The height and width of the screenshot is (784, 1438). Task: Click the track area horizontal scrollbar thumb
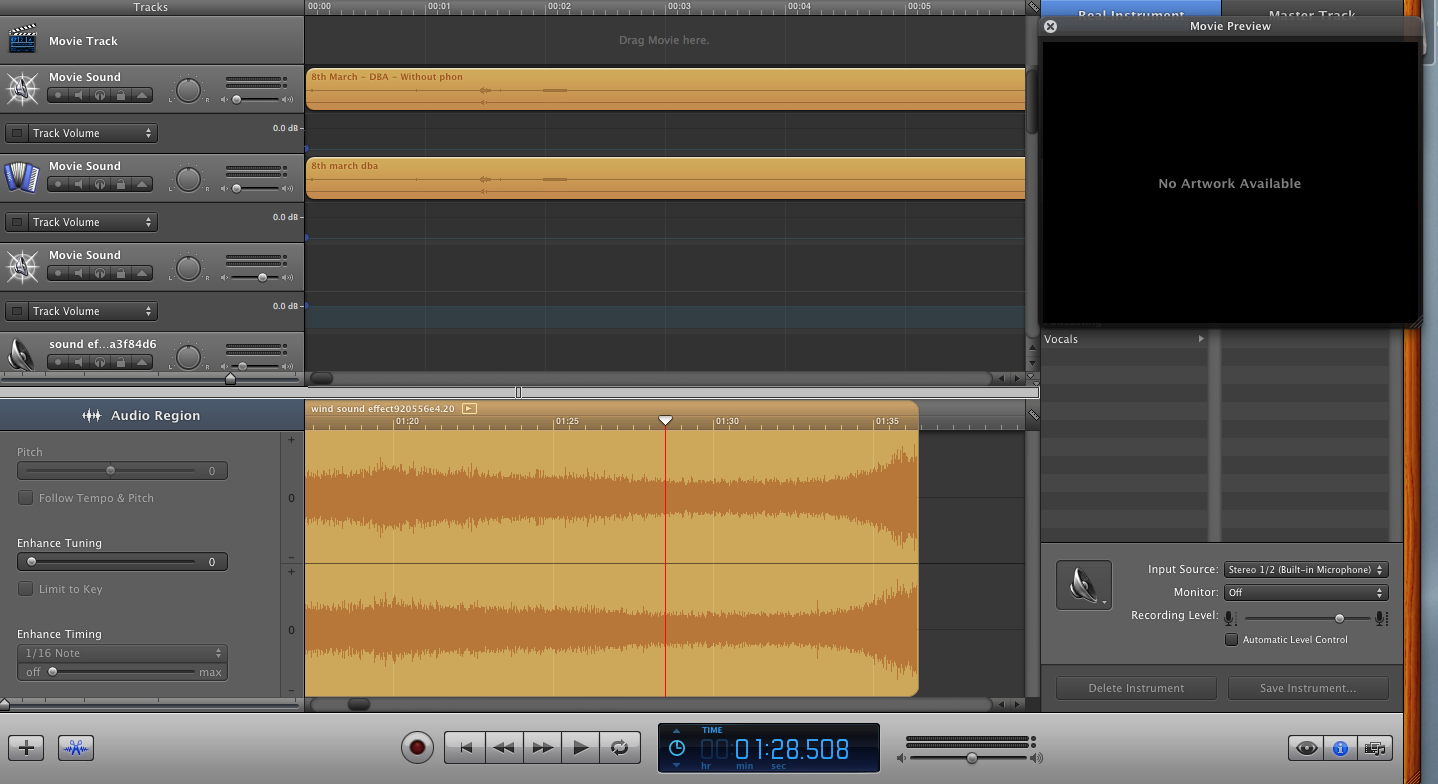point(321,378)
